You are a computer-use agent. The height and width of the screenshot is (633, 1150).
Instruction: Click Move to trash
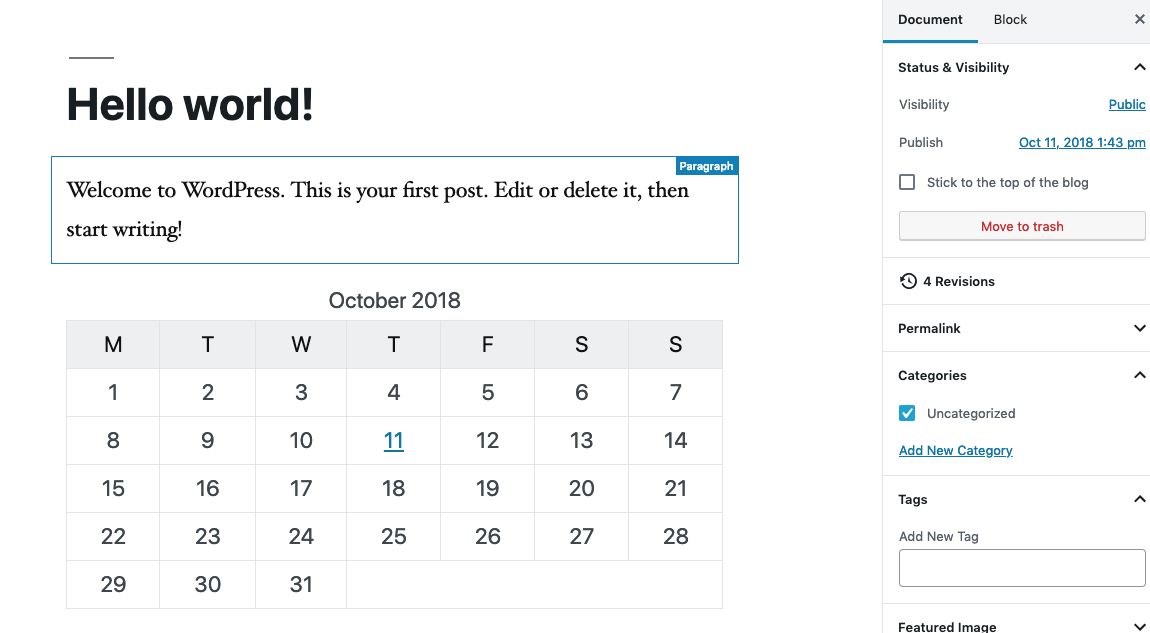(x=1021, y=226)
